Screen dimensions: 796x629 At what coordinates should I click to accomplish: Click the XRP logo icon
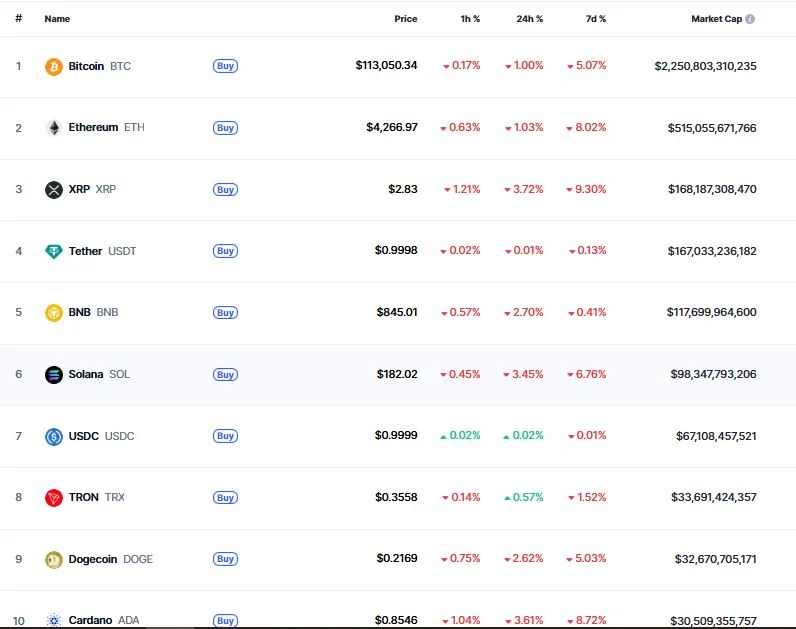[54, 190]
